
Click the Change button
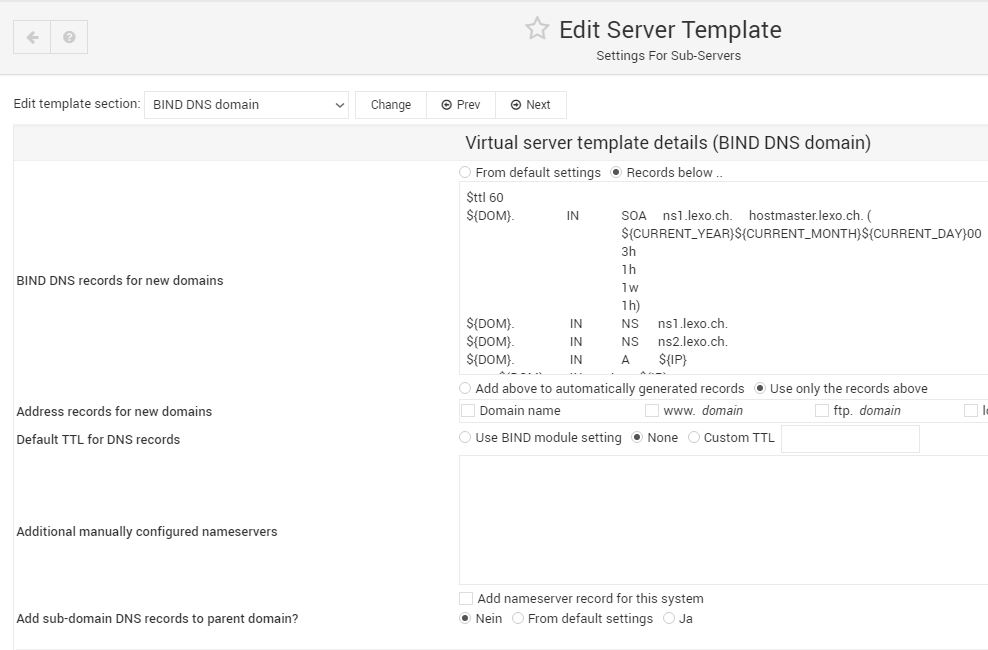tap(391, 105)
